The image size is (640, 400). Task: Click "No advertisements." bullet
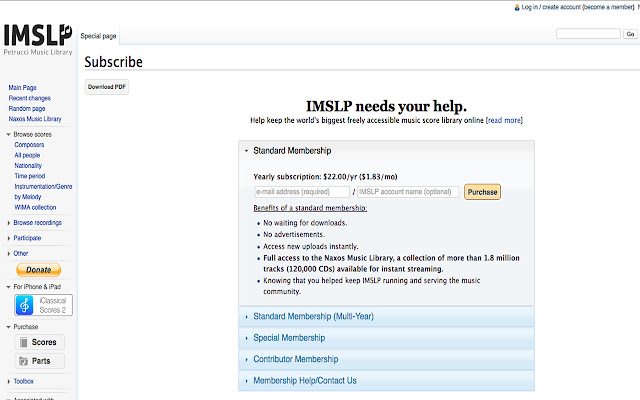pyautogui.click(x=294, y=235)
